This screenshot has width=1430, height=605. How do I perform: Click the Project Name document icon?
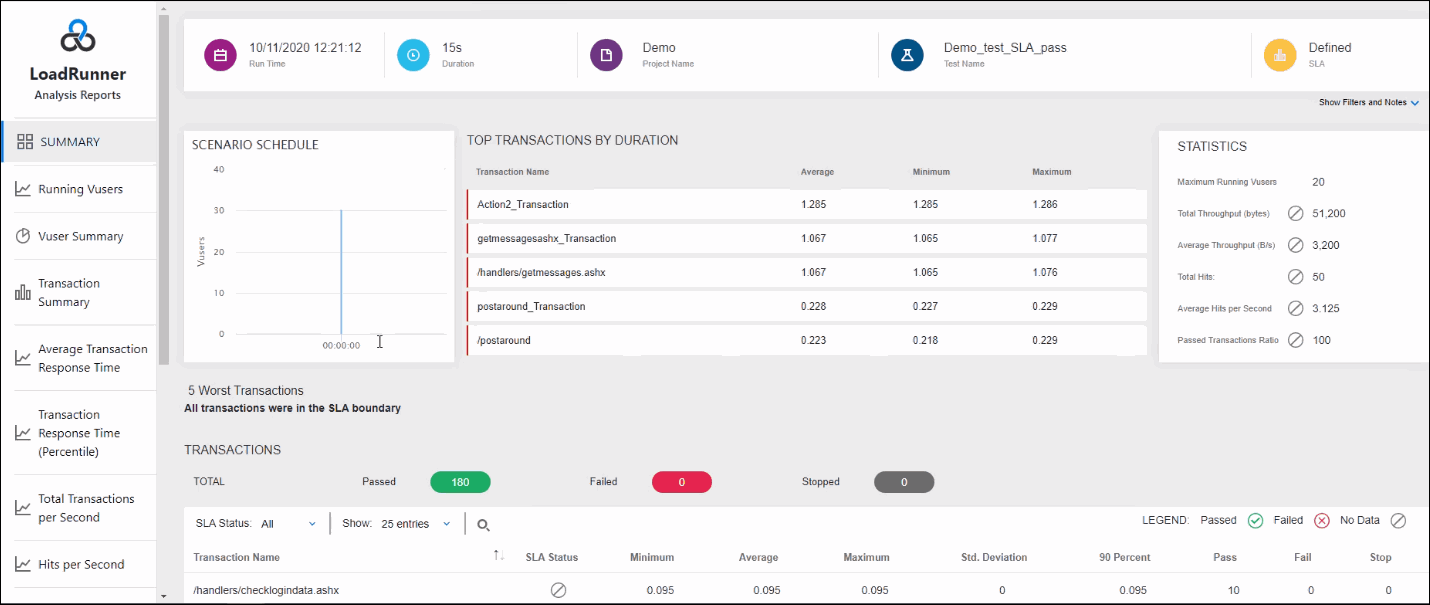[x=606, y=55]
